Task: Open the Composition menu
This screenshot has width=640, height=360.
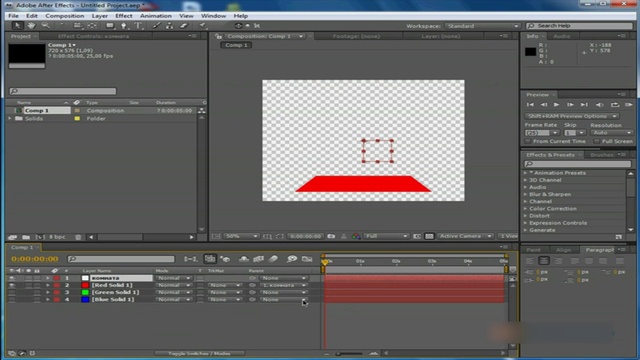Action: (x=64, y=16)
